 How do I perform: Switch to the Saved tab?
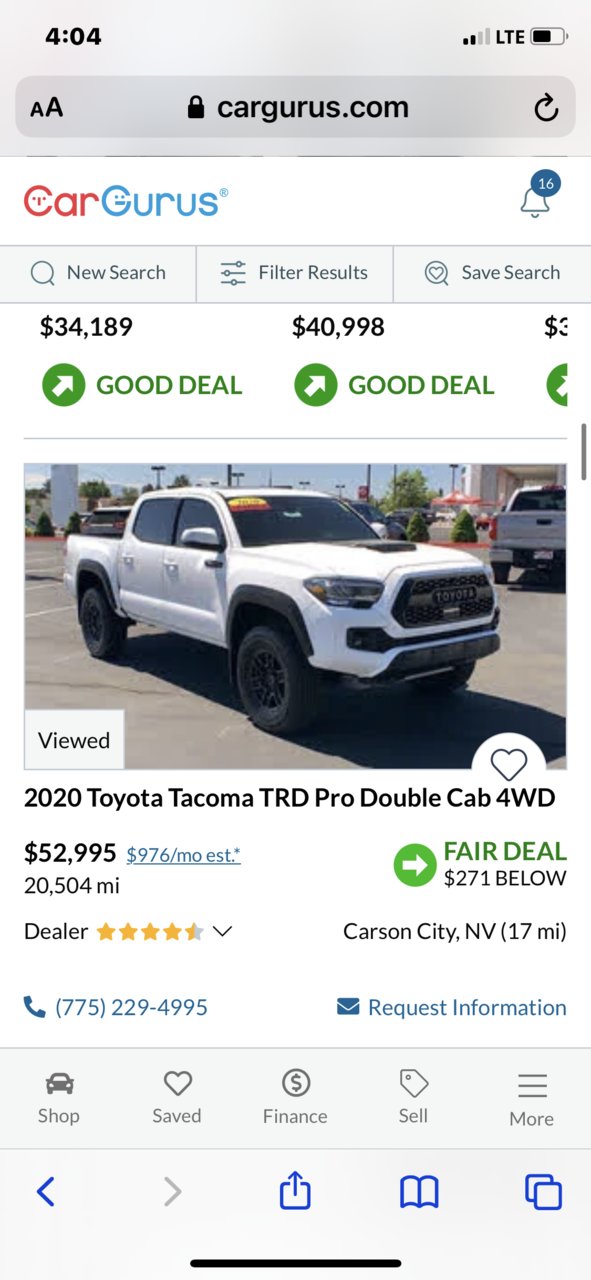[177, 1098]
